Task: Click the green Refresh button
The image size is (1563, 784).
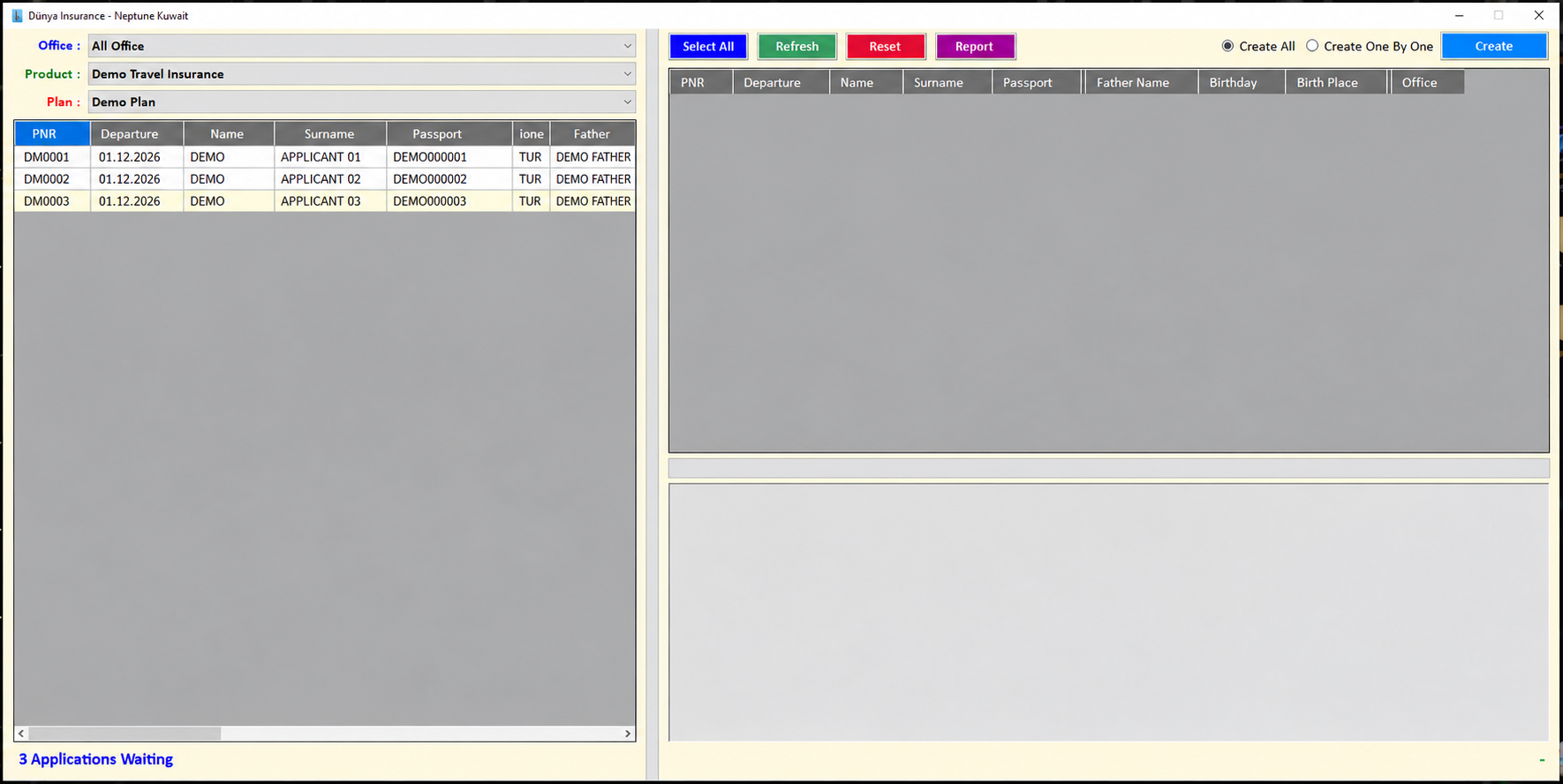Action: 797,47
